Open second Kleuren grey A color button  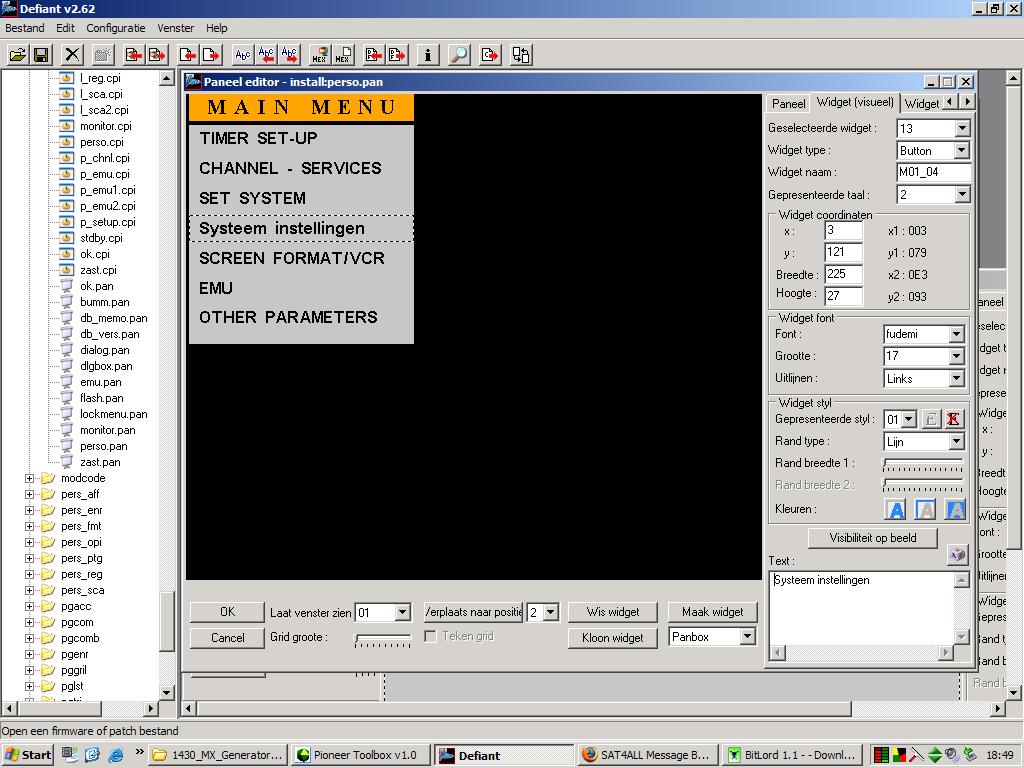925,509
